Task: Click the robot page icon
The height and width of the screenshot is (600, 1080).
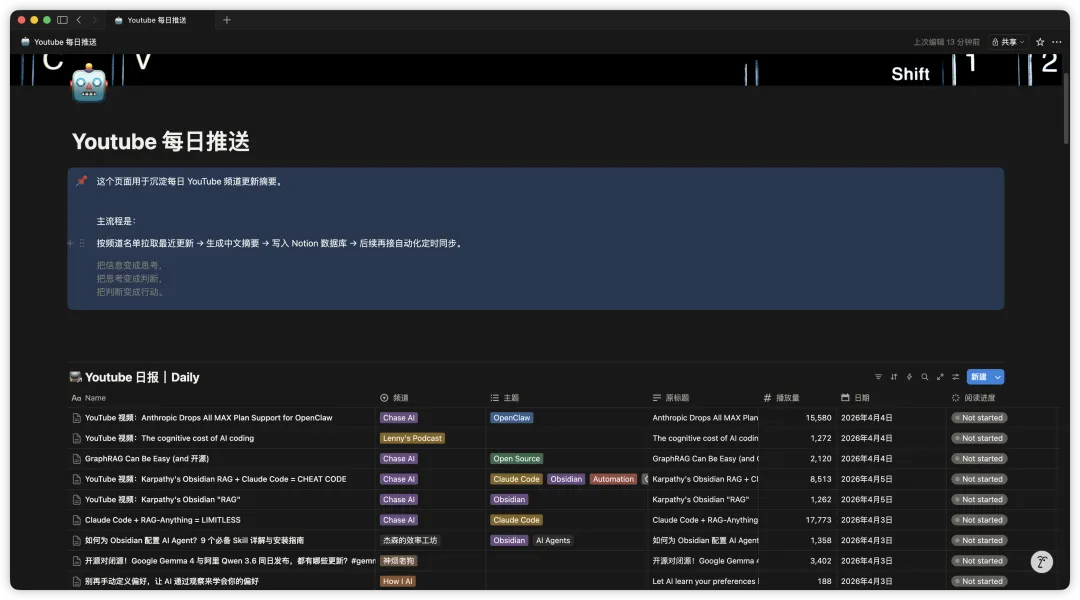Action: pyautogui.click(x=89, y=84)
